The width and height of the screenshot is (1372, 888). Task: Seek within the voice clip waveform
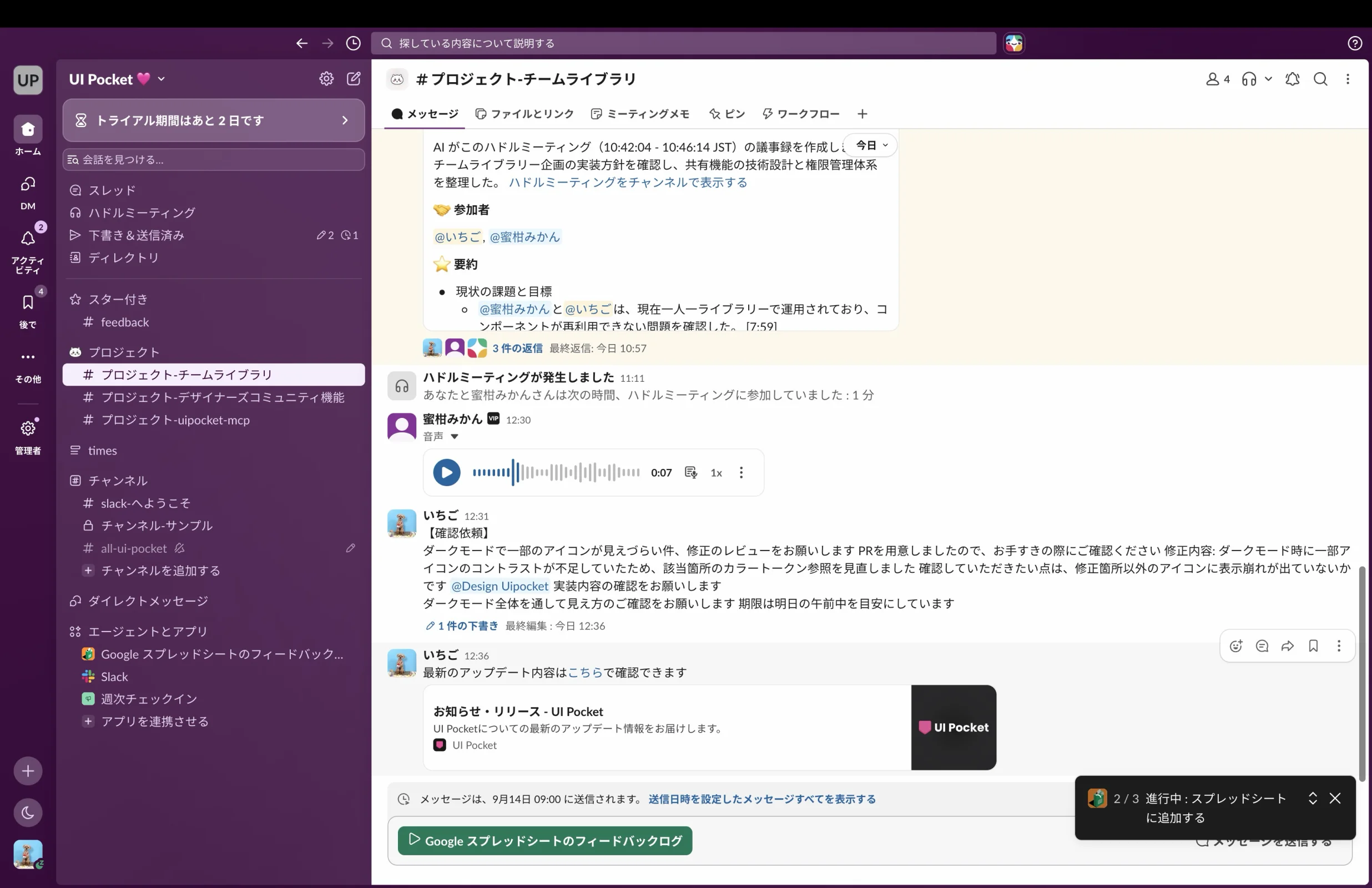[556, 473]
